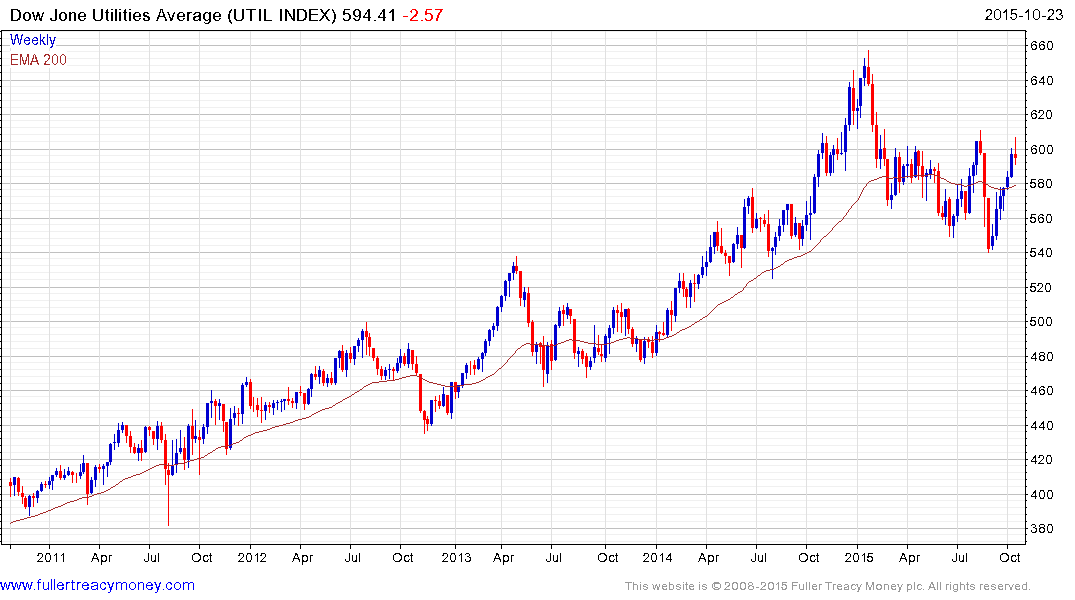1075x600 pixels.
Task: Click the Weekly timeframe label
Action: tap(33, 40)
